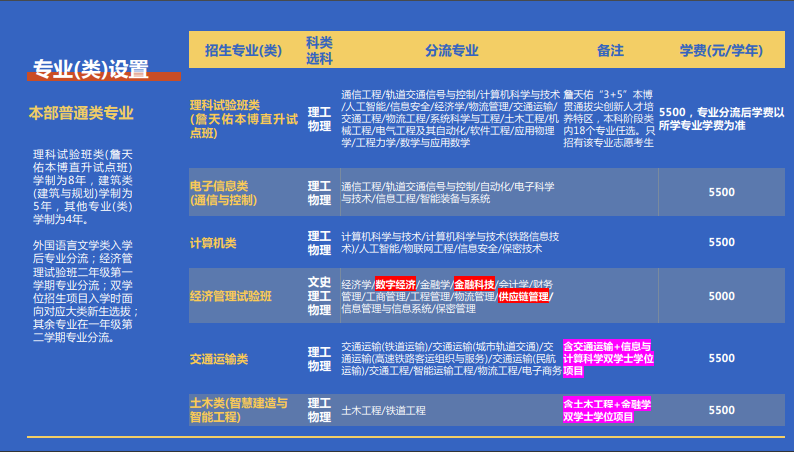The height and width of the screenshot is (452, 794).
Task: Select the 交通运输类 major name cell
Action: (219, 359)
